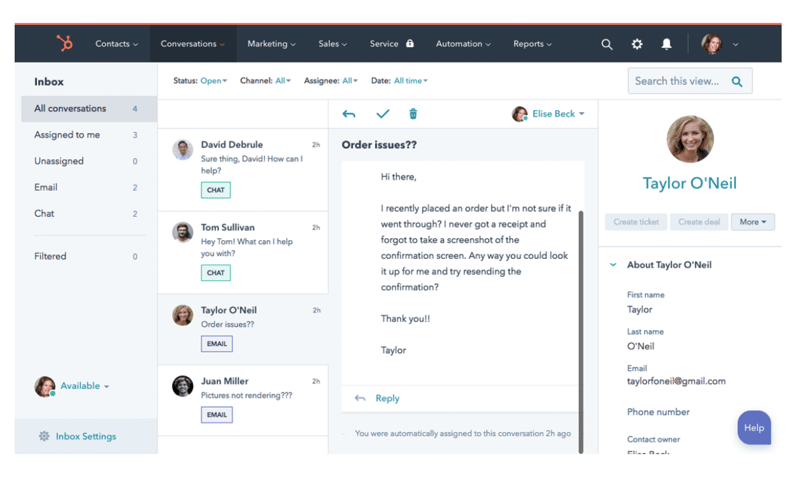Click the search icon in view search box

(x=737, y=81)
